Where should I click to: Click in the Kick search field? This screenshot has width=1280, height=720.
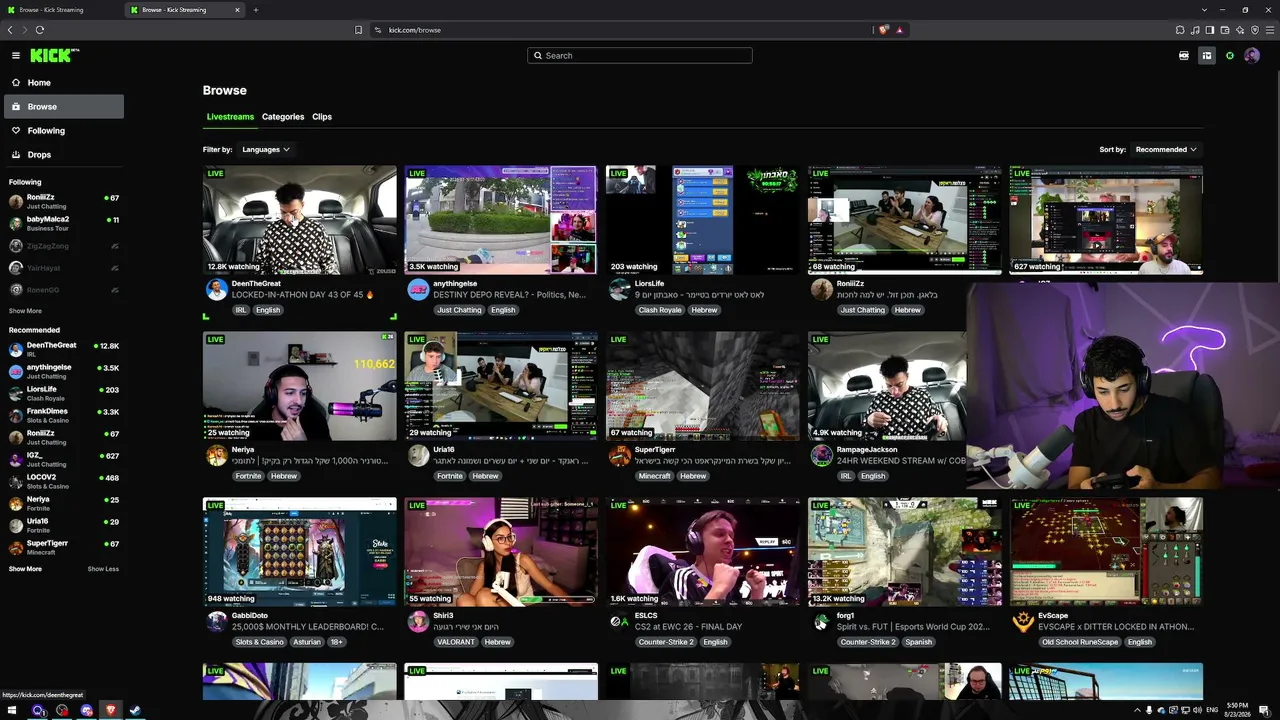tap(640, 56)
